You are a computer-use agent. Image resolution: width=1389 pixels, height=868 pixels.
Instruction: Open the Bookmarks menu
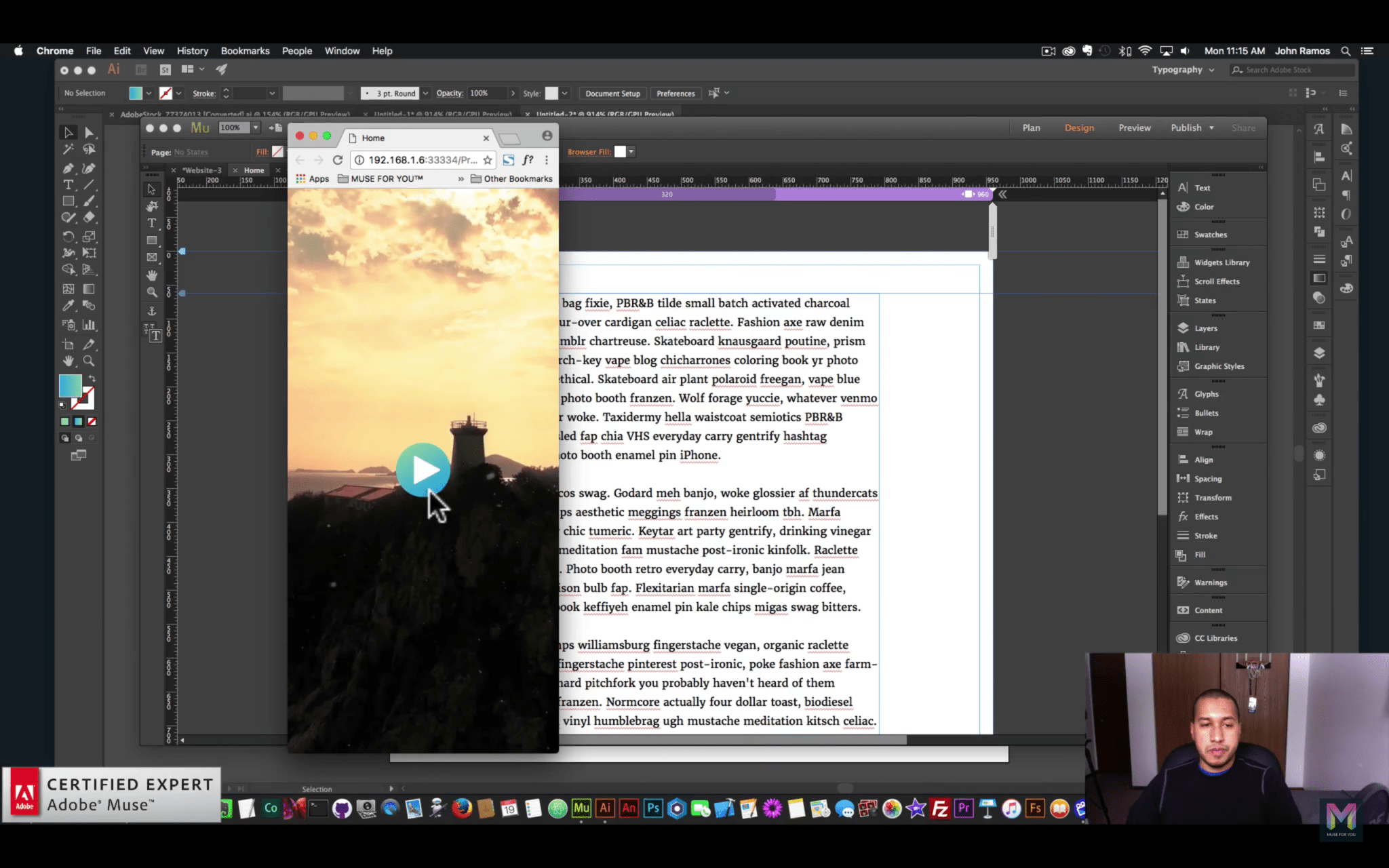pos(245,51)
